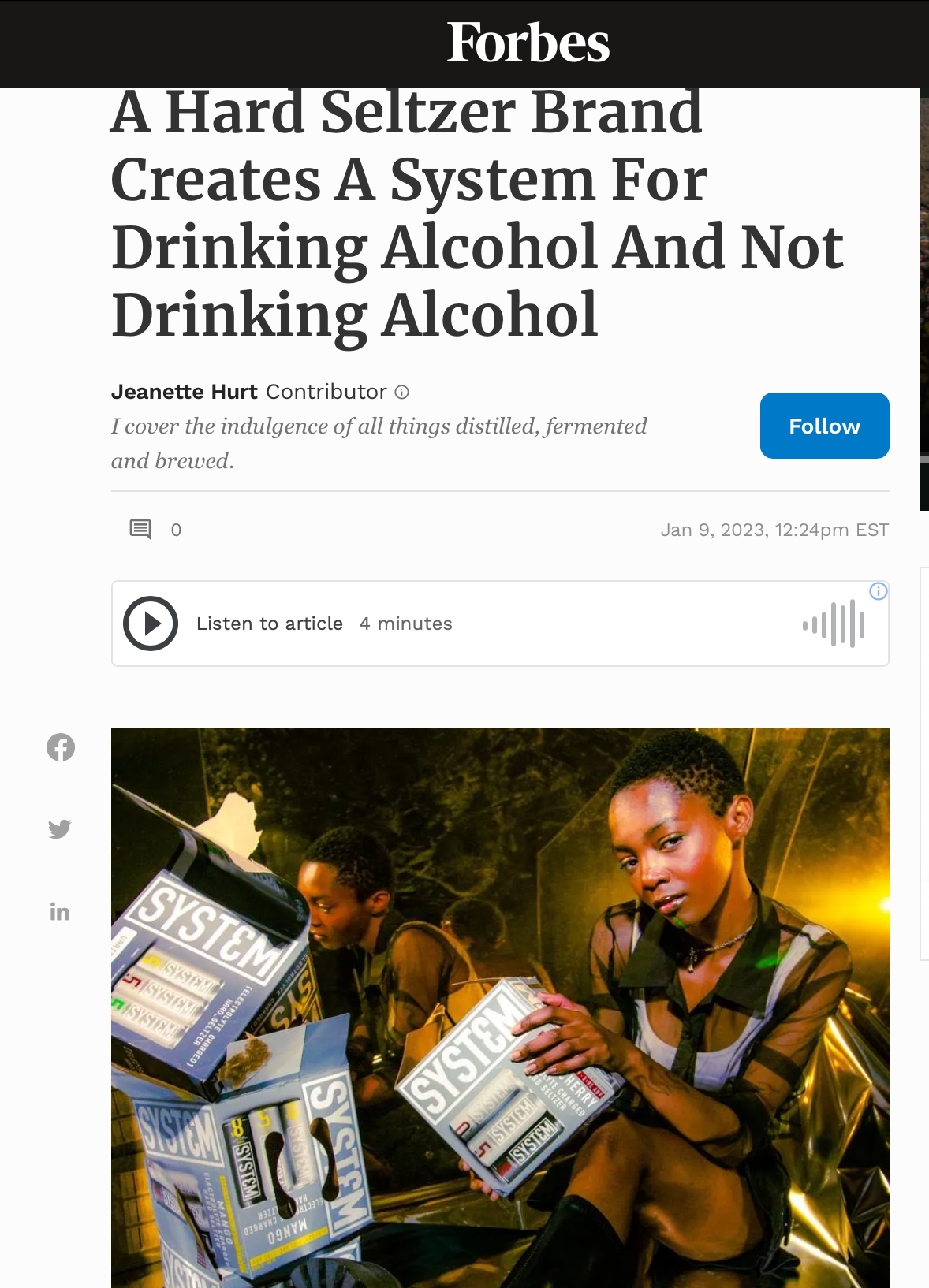This screenshot has width=929, height=1288.
Task: Follow Jeanette Hurt
Action: point(825,426)
